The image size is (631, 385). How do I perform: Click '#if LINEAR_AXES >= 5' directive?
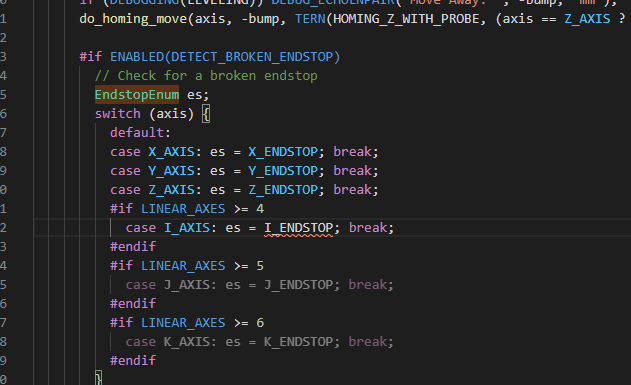pos(187,266)
